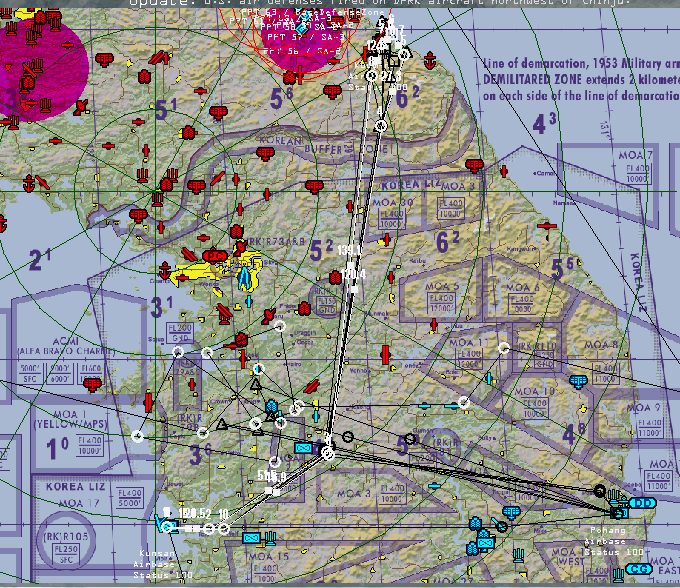The image size is (680, 588).
Task: Select the blue CG cruiser unit icon
Action: click(x=639, y=569)
